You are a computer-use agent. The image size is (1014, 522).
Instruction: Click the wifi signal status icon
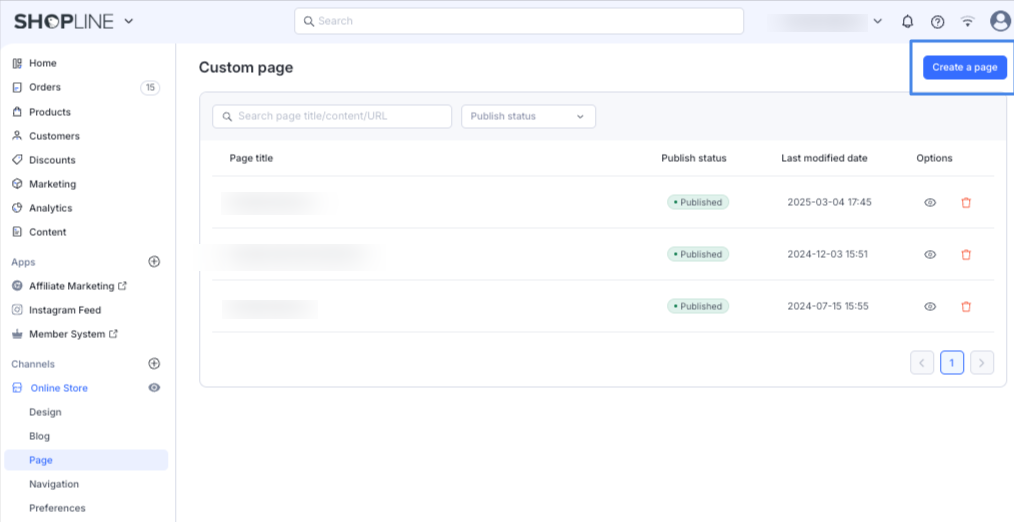click(x=967, y=21)
